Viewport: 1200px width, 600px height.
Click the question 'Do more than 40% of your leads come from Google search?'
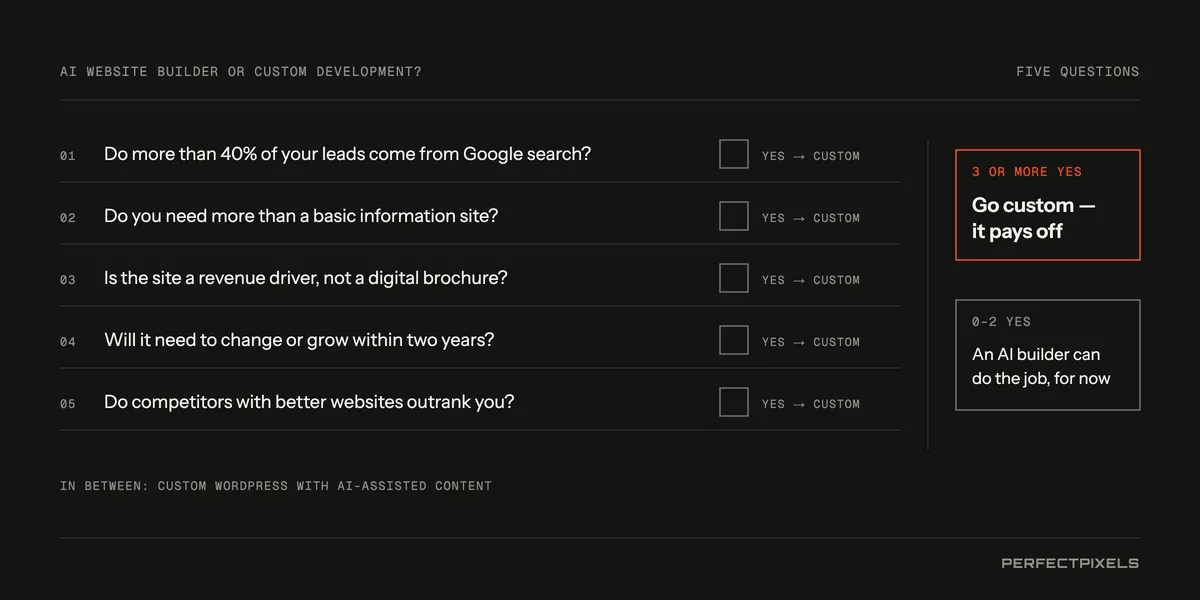348,154
